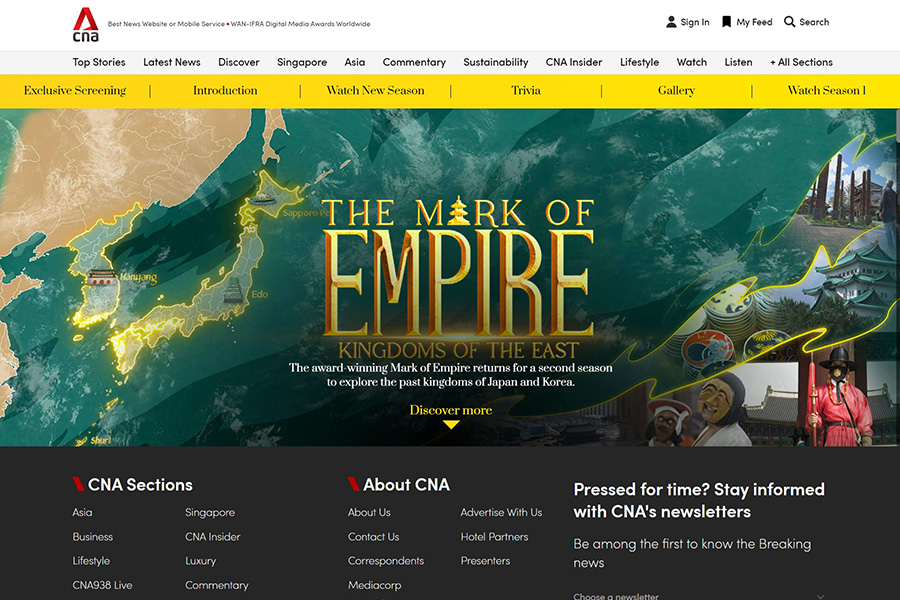Click the Hanyang palace marker on map

102,278
